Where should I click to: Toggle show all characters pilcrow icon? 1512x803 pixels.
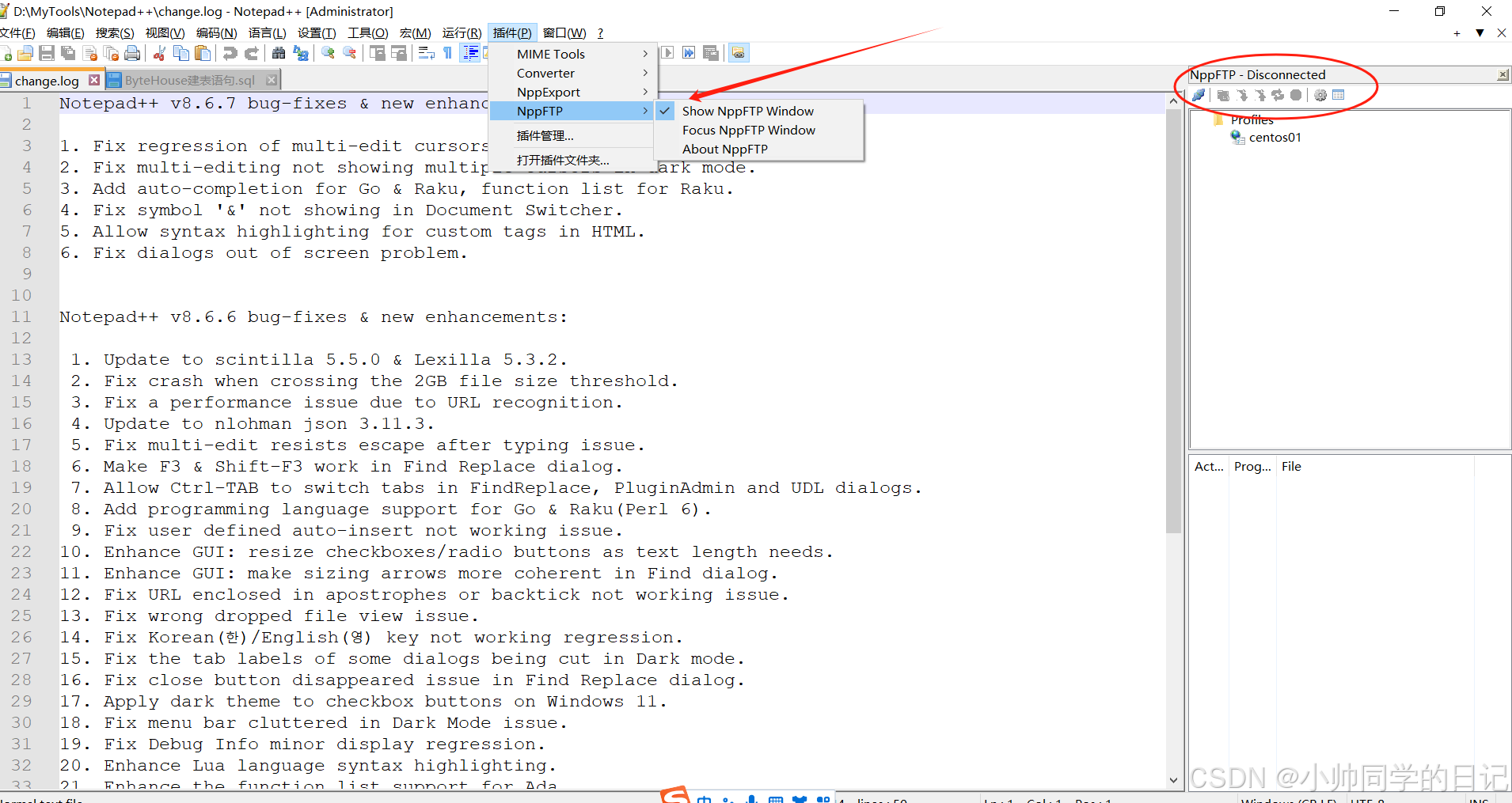[x=447, y=53]
